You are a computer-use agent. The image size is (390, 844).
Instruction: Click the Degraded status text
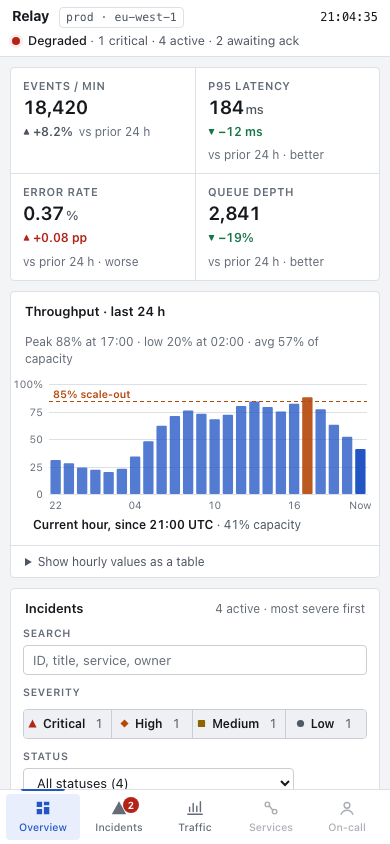[x=57, y=41]
